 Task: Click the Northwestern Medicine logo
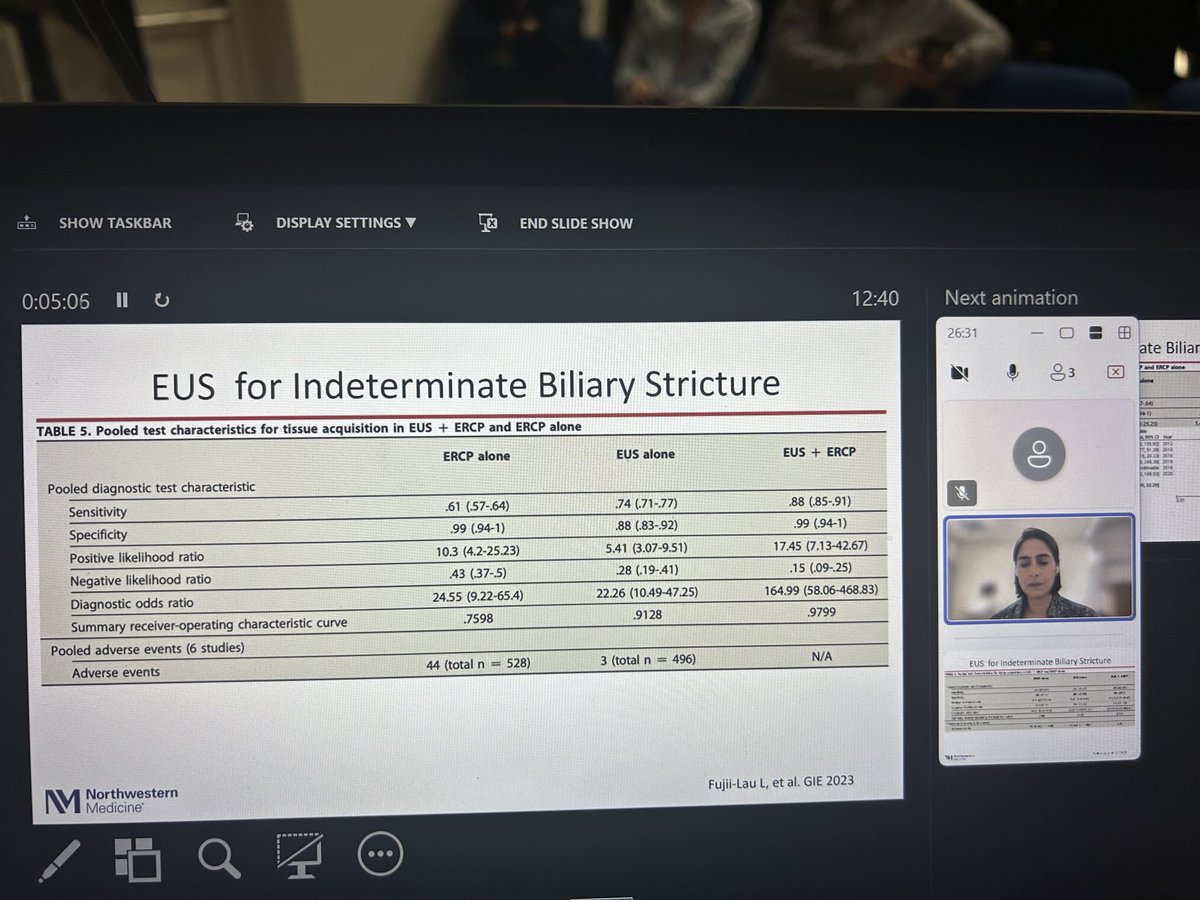(x=111, y=798)
